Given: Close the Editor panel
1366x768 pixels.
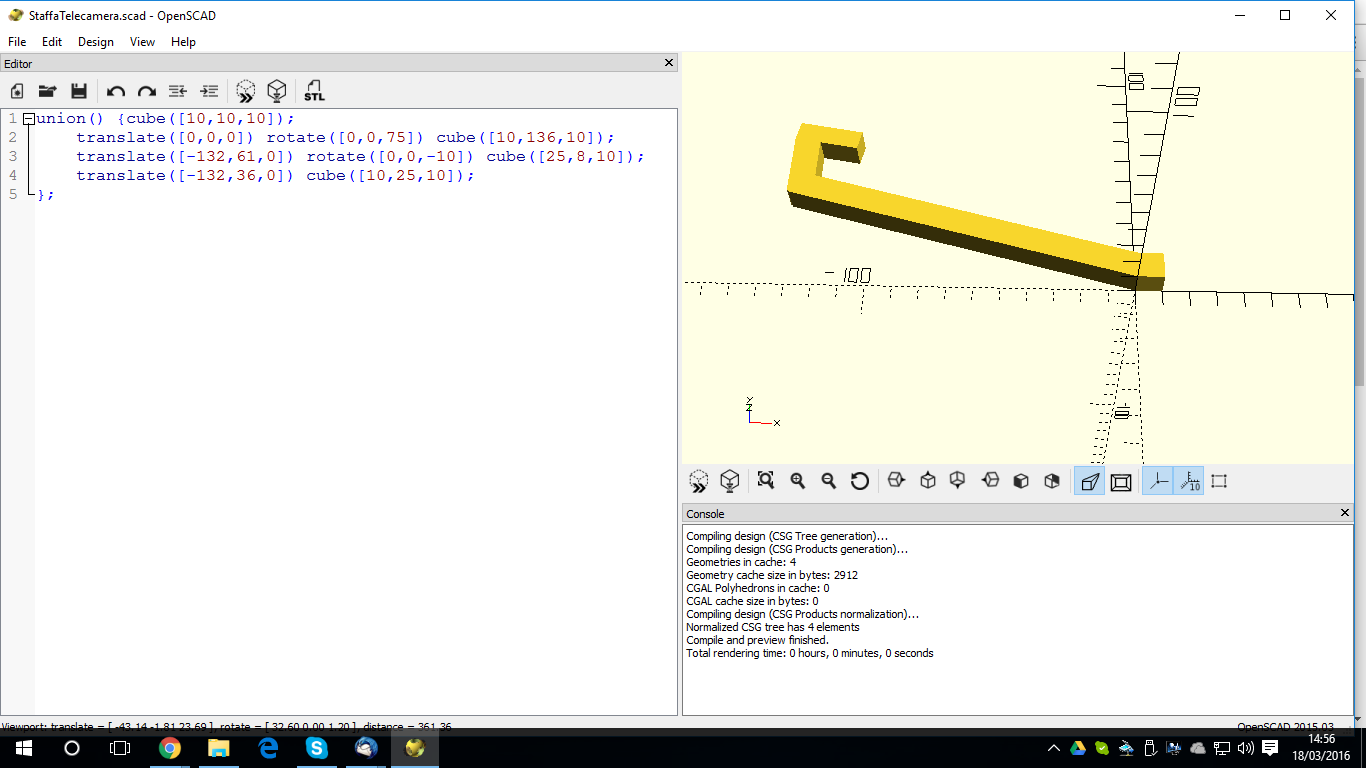Looking at the screenshot, I should click(x=669, y=63).
